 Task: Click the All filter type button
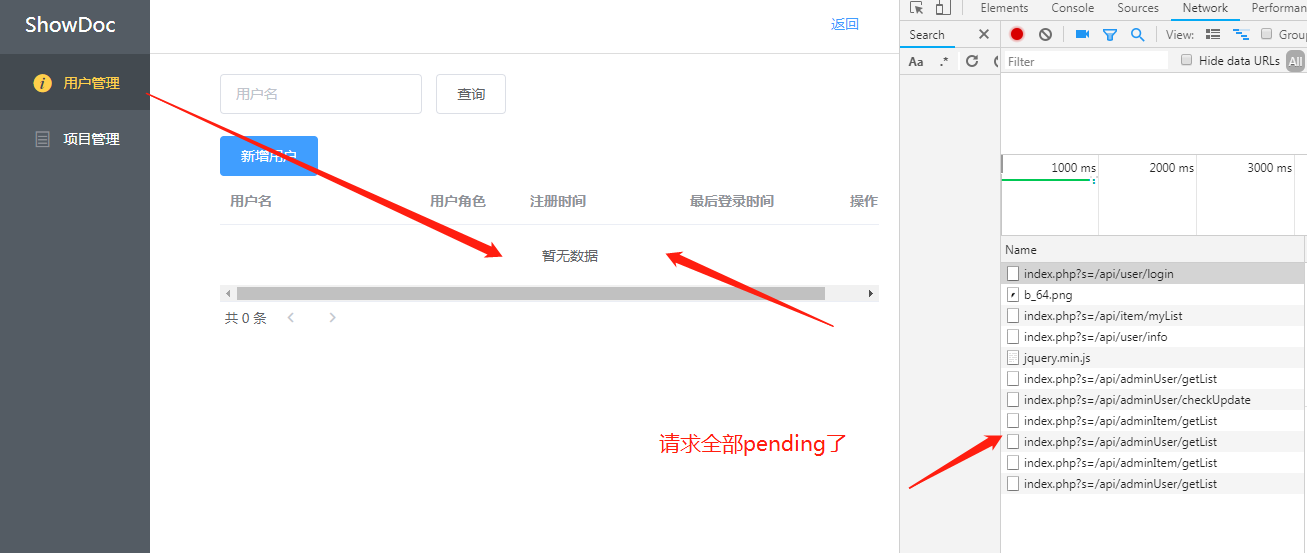1296,61
